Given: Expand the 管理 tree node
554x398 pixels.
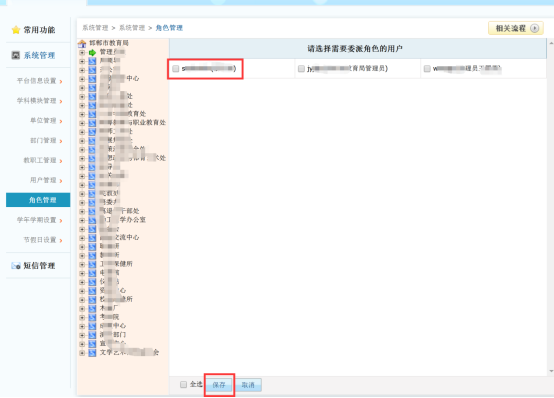Looking at the screenshot, I should [82, 52].
